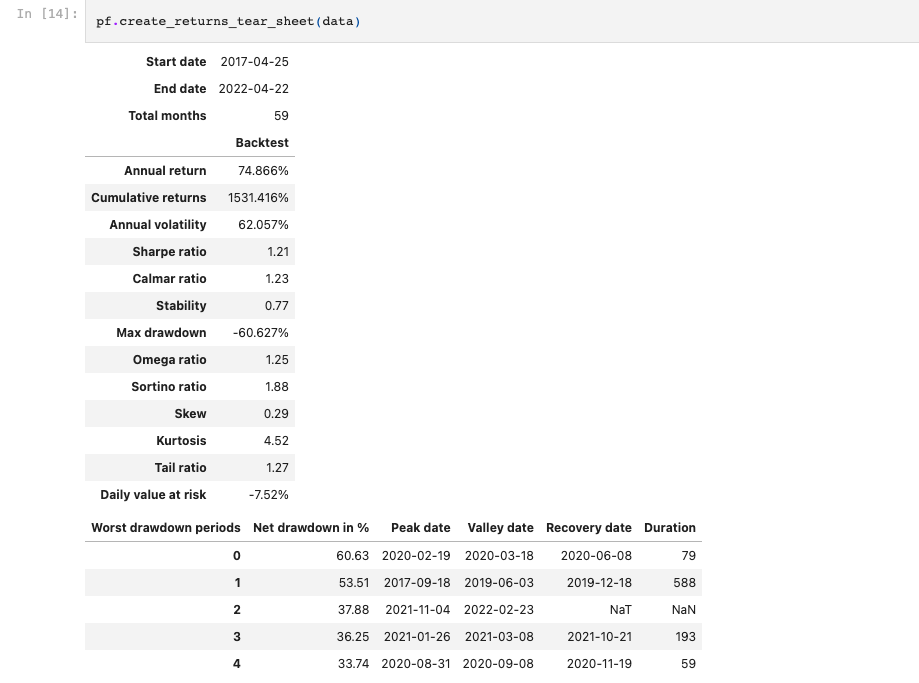The height and width of the screenshot is (683, 919).
Task: Click the recovery date 2021-10-21
Action: (x=600, y=636)
